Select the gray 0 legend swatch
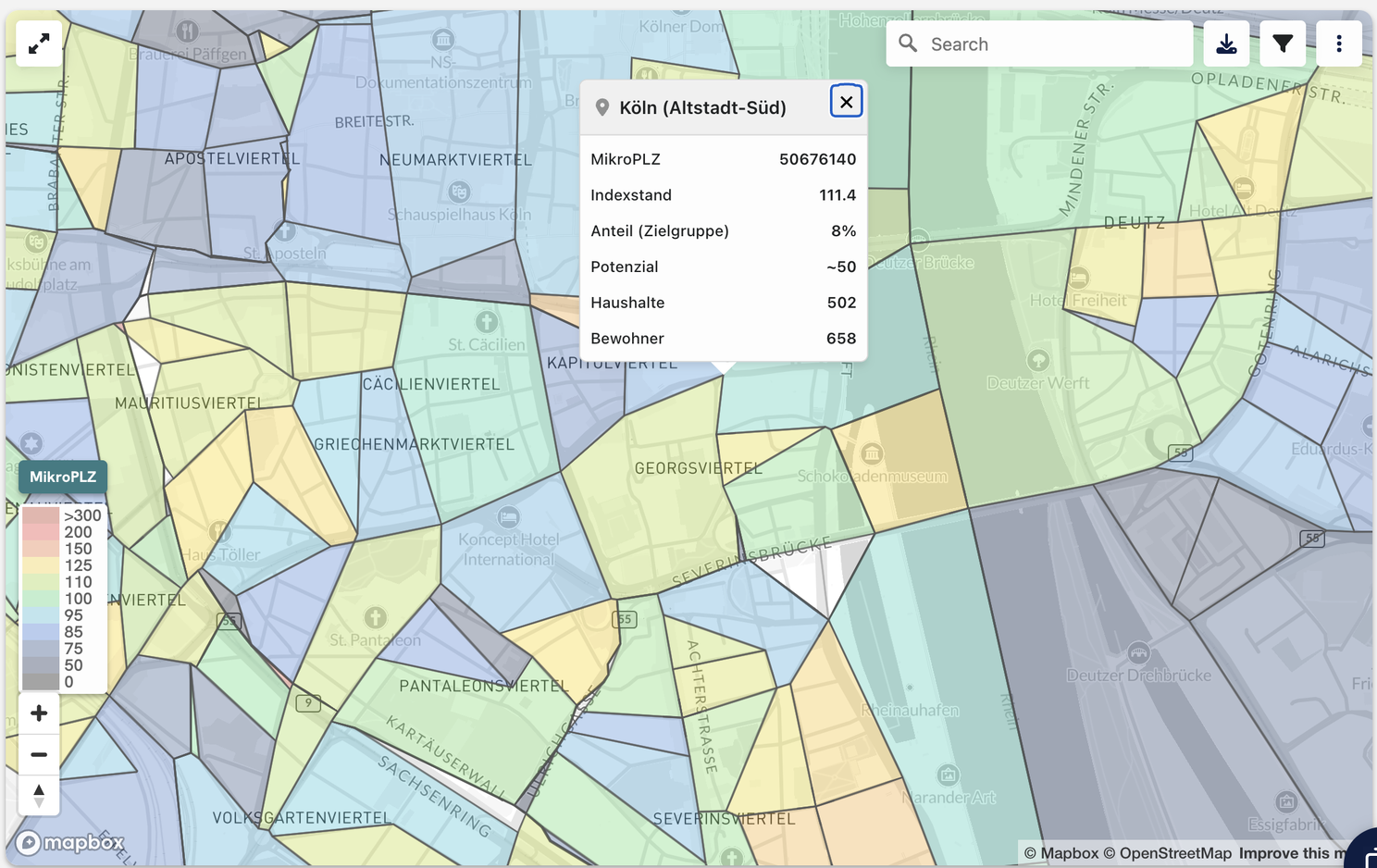The width and height of the screenshot is (1377, 868). [41, 682]
